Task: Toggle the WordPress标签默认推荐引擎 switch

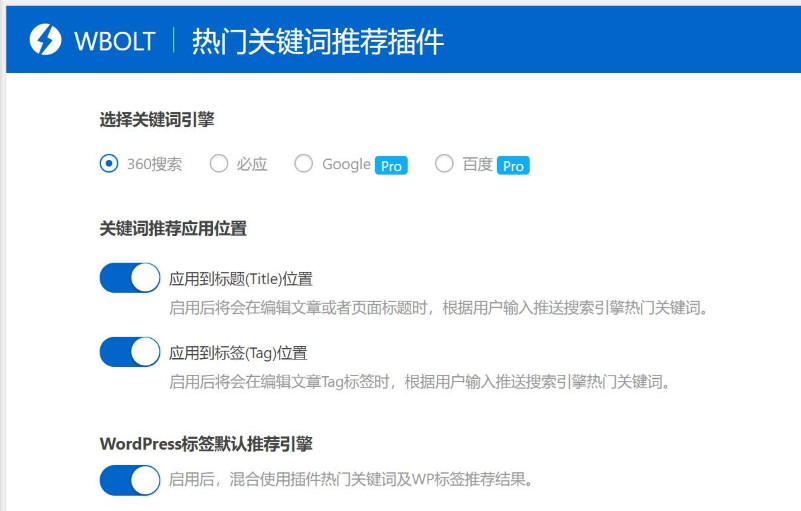Action: click(130, 480)
